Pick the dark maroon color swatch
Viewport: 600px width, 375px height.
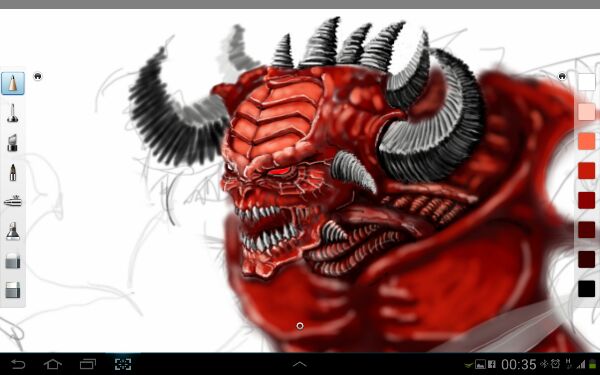(587, 230)
